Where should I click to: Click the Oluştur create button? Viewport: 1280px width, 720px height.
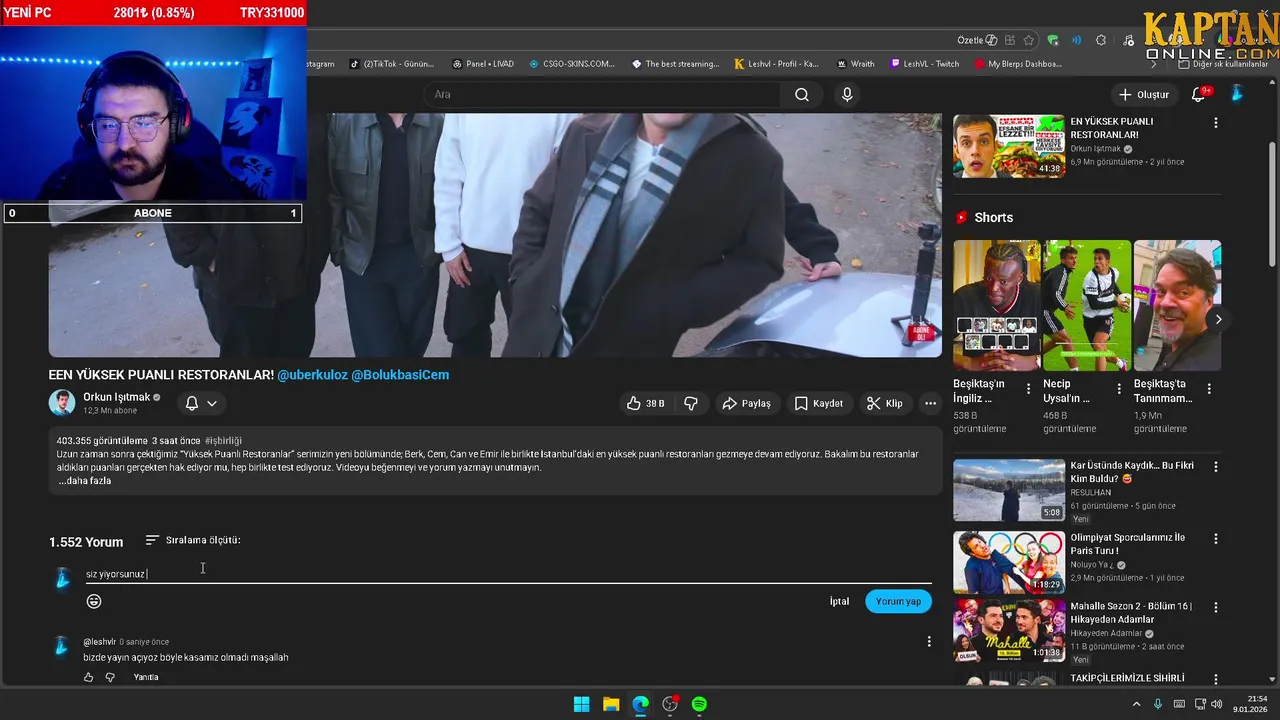(1144, 95)
